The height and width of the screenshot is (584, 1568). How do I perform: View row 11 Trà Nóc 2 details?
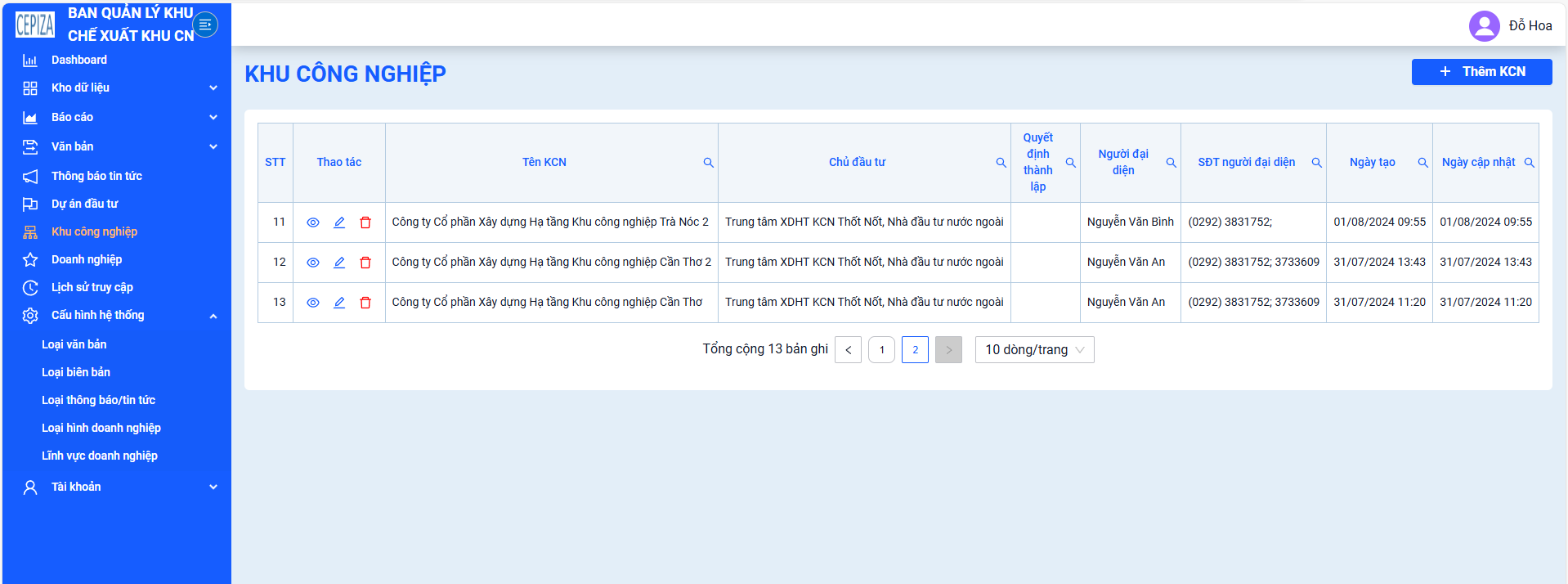tap(312, 222)
